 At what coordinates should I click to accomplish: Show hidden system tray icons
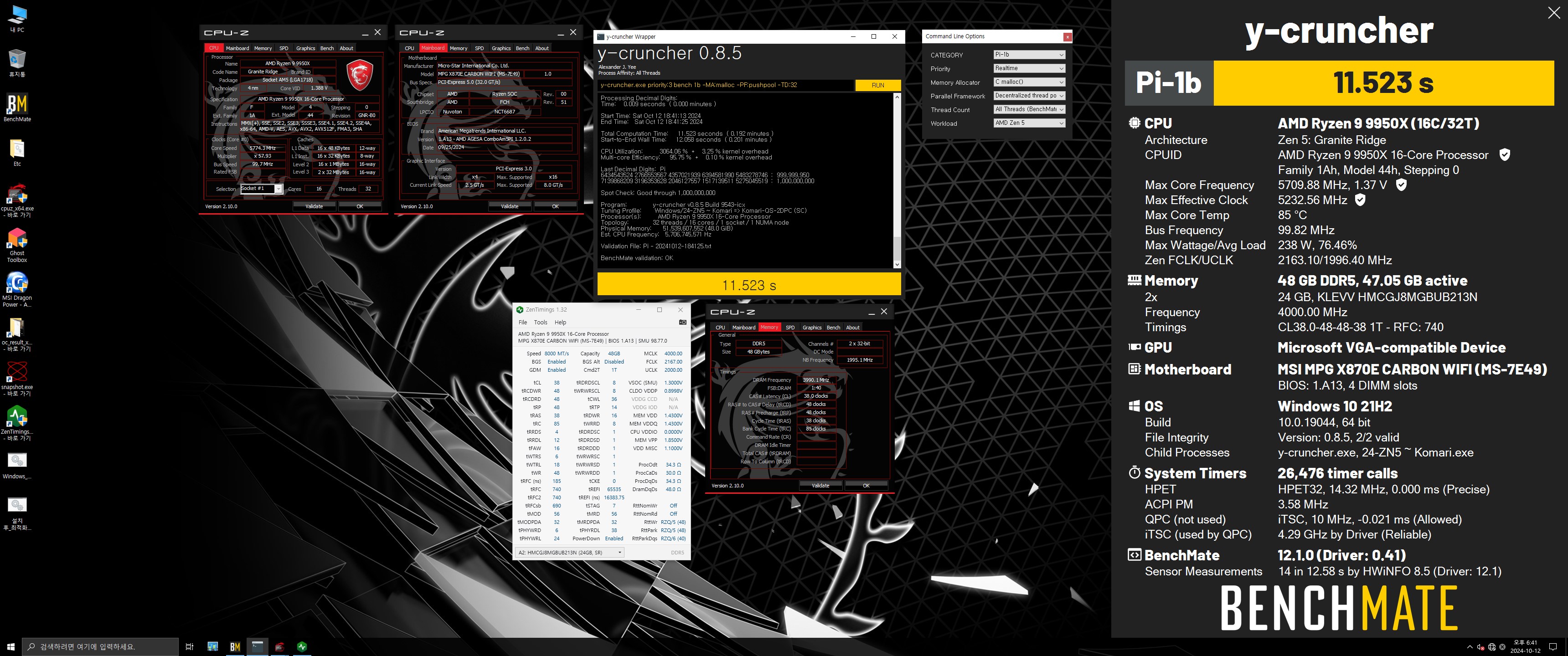pos(1470,647)
